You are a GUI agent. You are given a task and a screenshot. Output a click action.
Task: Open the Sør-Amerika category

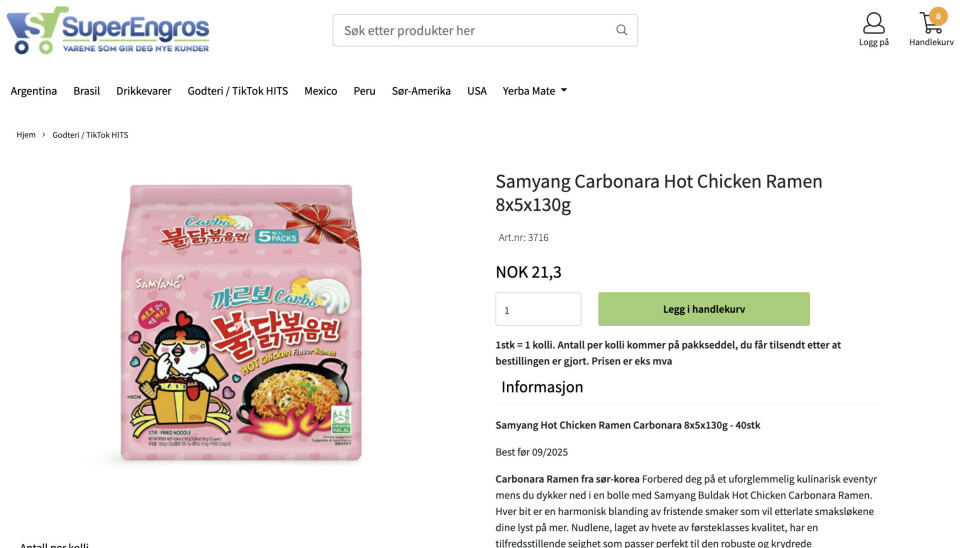[x=421, y=91]
